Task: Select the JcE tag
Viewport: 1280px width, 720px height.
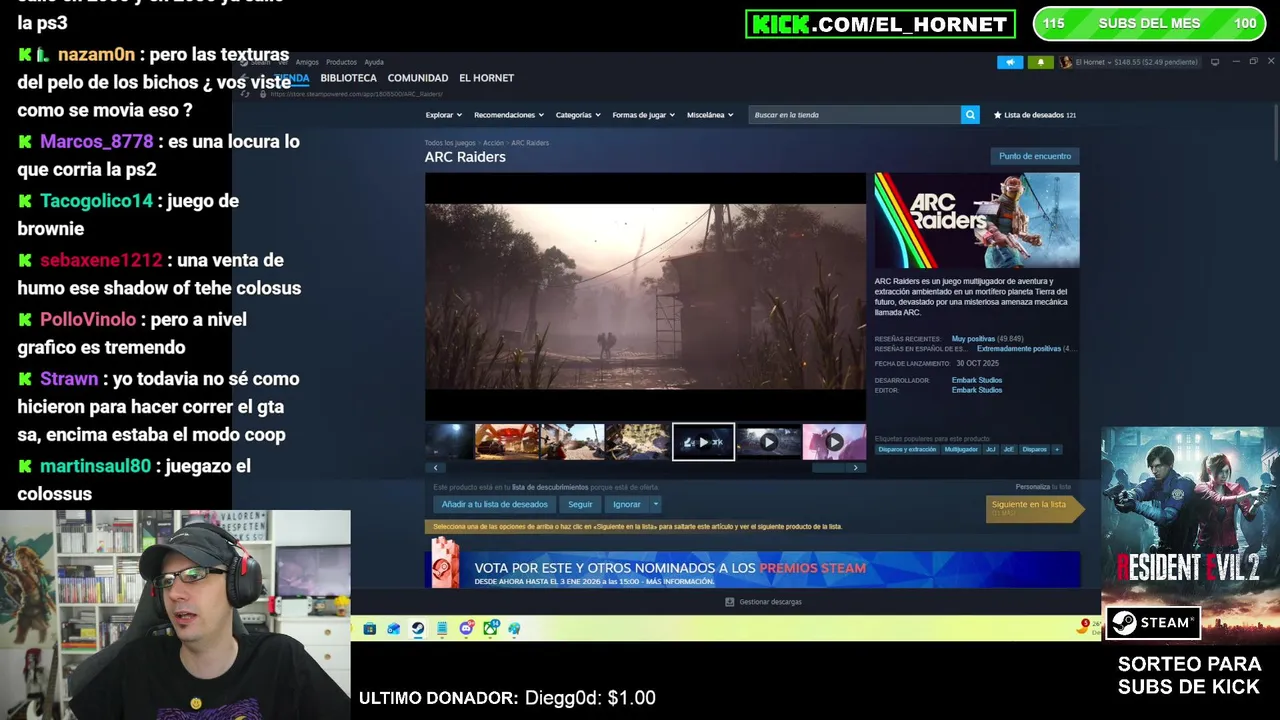Action: (x=1009, y=450)
